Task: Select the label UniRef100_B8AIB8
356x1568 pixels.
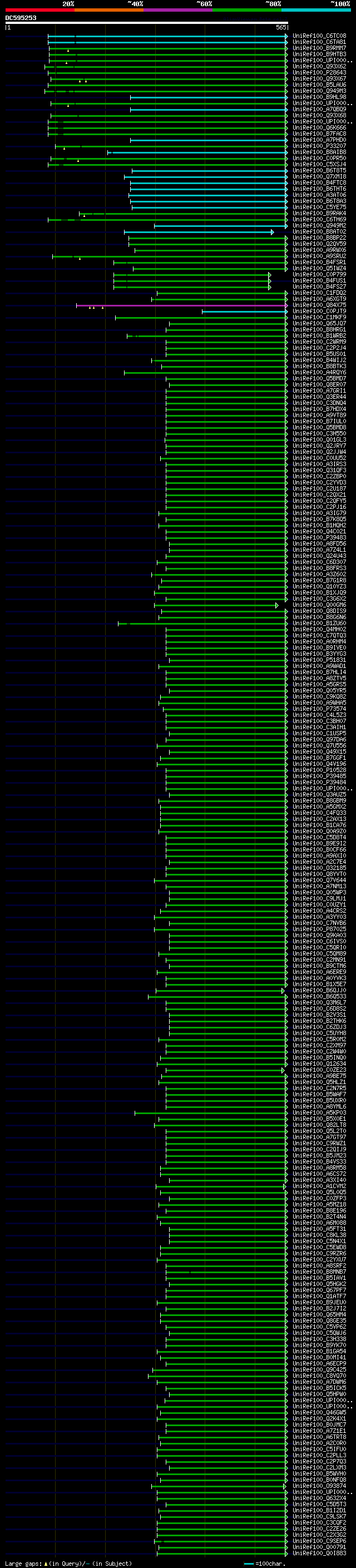Action: pyautogui.click(x=319, y=152)
